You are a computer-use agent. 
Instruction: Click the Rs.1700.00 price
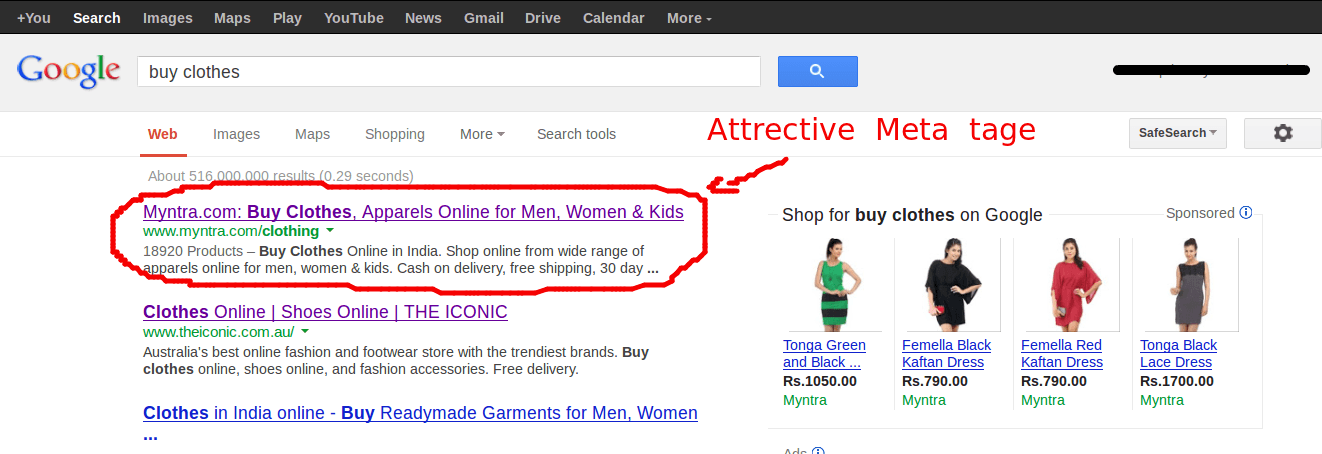pos(1177,381)
